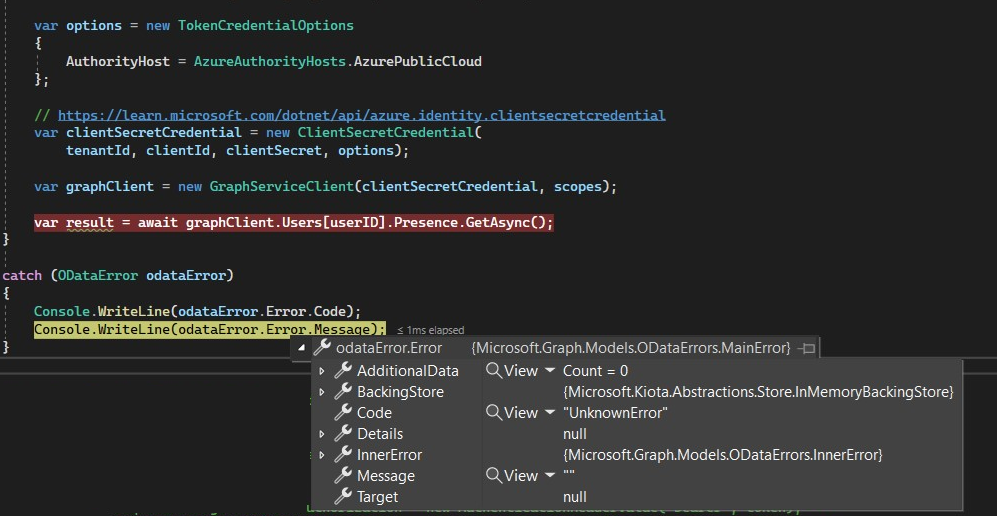The height and width of the screenshot is (516, 997).
Task: Expand the InnerError property row
Action: [322, 455]
